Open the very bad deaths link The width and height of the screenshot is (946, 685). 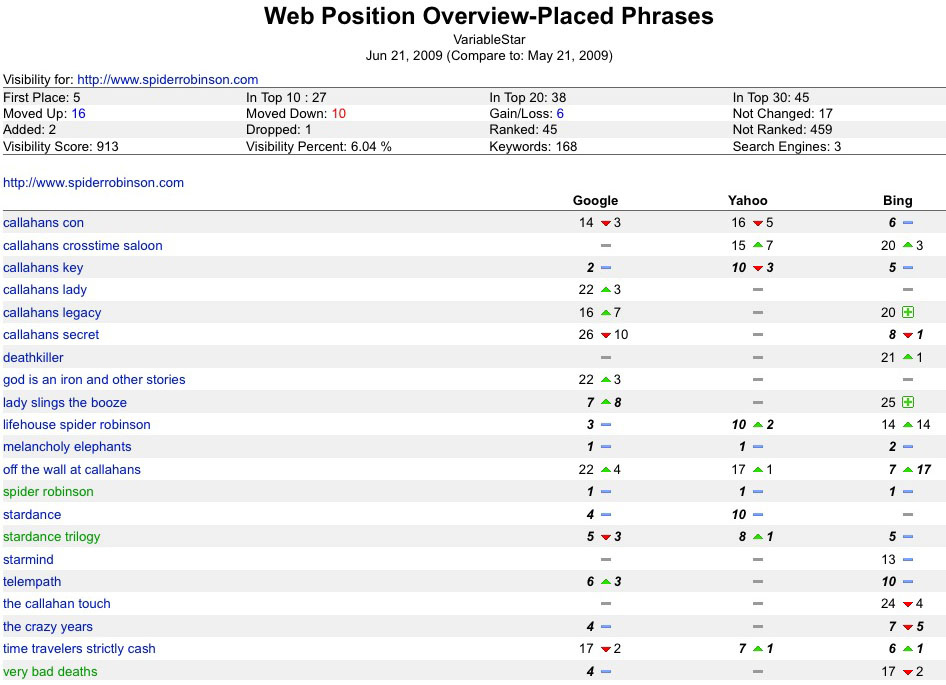point(50,671)
